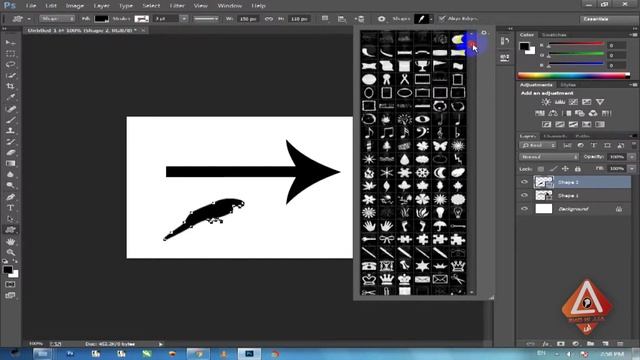Open the stroke width dropdown
The image size is (640, 360).
[x=184, y=19]
